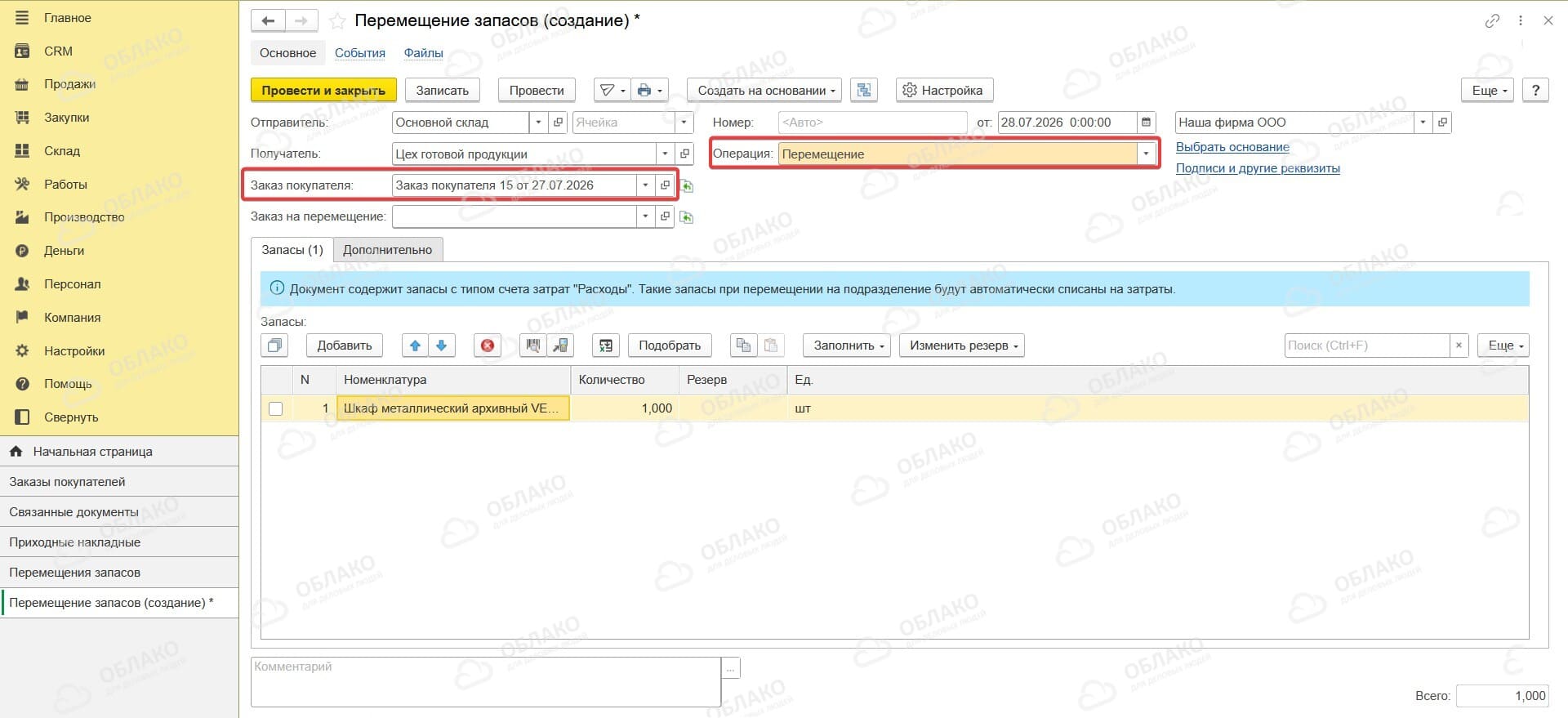This screenshot has width=1568, height=718.
Task: Expand the organization dropdown arrow
Action: (x=1423, y=123)
